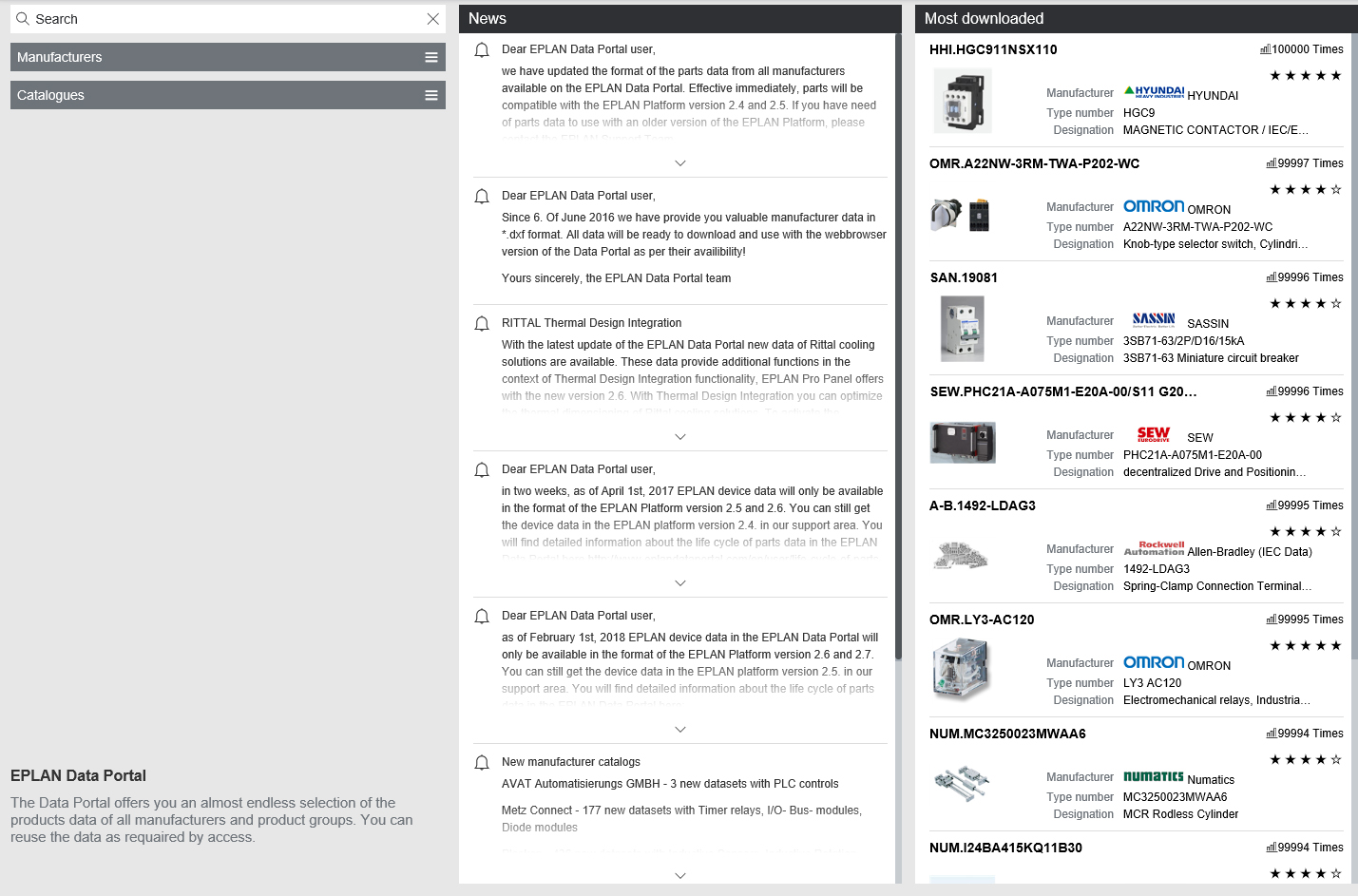Expand the first news item about parts data format
The width and height of the screenshot is (1358, 896).
[x=680, y=163]
